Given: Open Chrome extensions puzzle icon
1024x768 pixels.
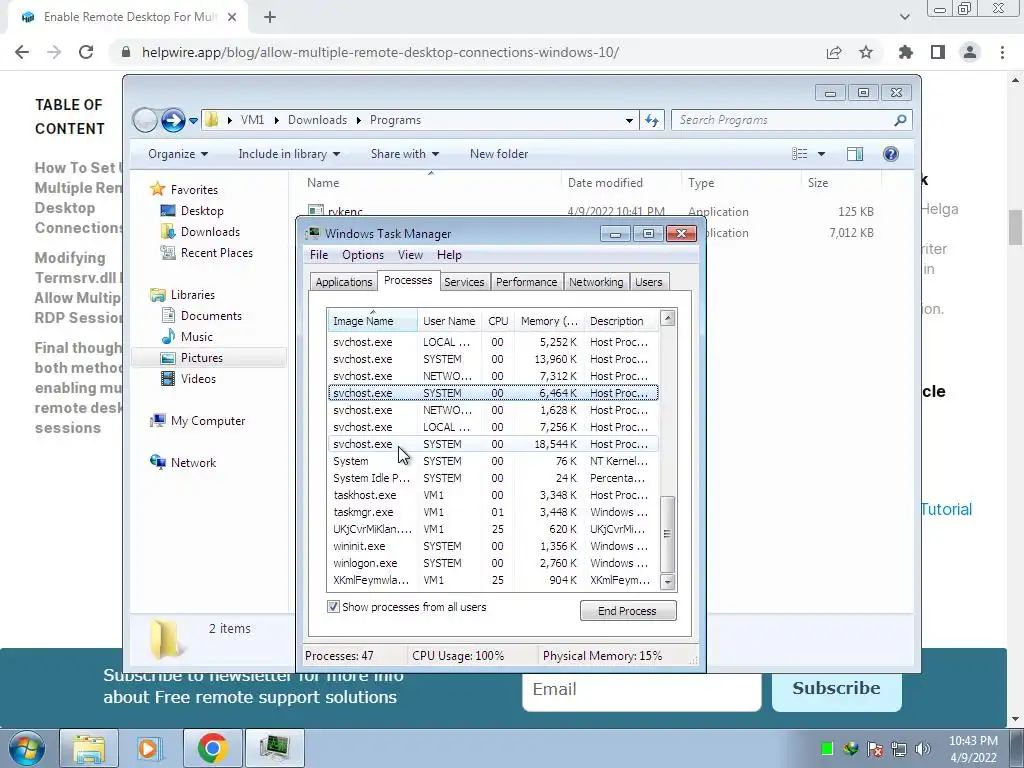Looking at the screenshot, I should tap(906, 52).
